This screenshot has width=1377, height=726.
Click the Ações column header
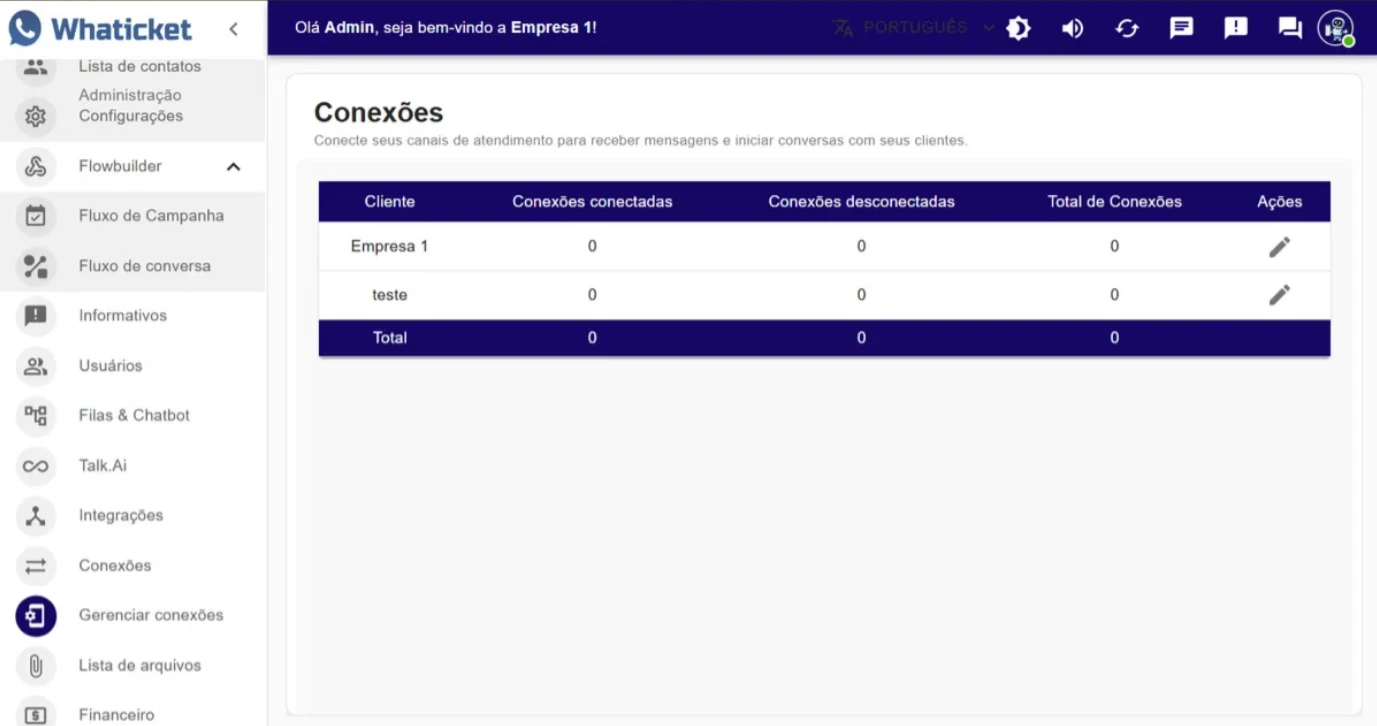click(1279, 201)
